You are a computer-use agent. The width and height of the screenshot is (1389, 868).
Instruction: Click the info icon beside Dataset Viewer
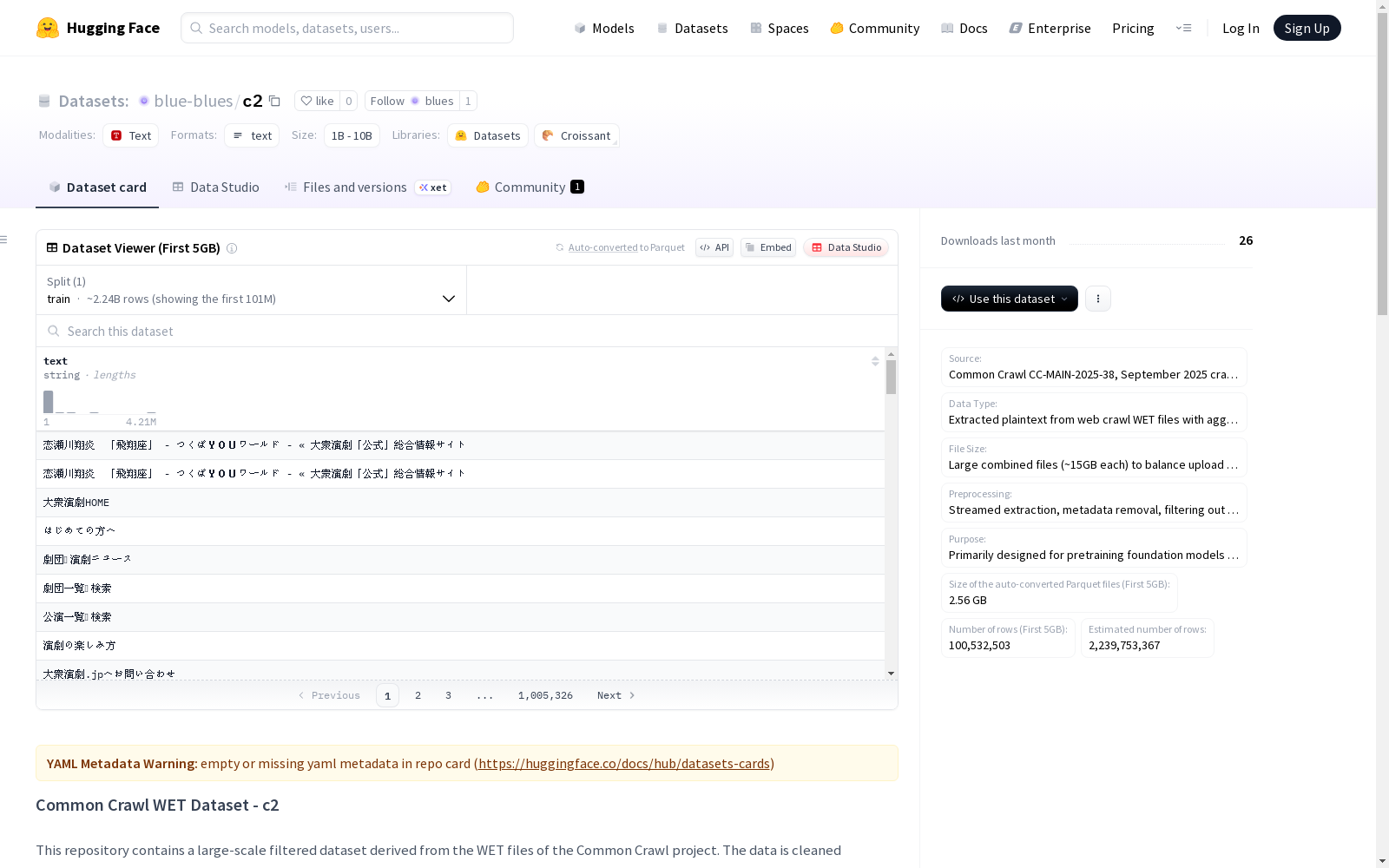coord(232,248)
